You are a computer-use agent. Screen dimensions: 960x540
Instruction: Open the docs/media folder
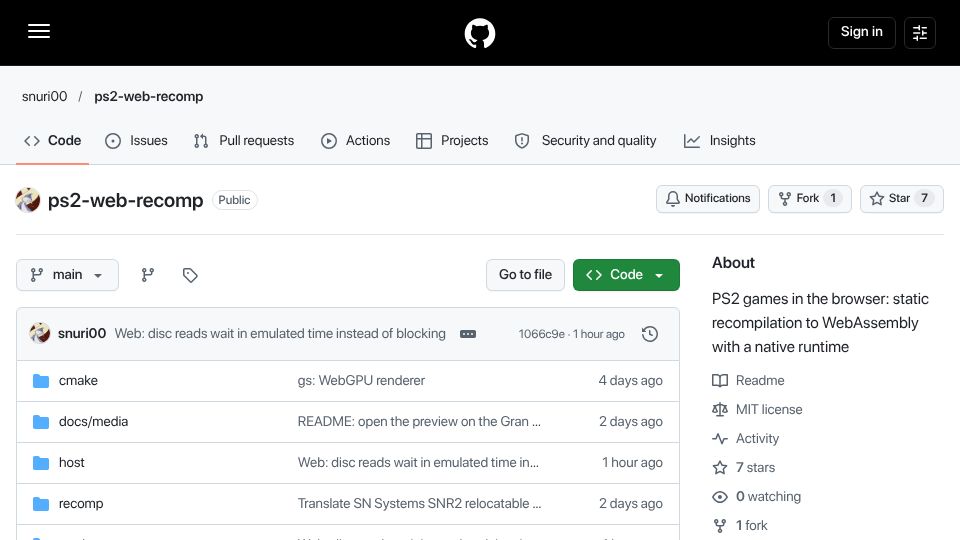click(94, 422)
